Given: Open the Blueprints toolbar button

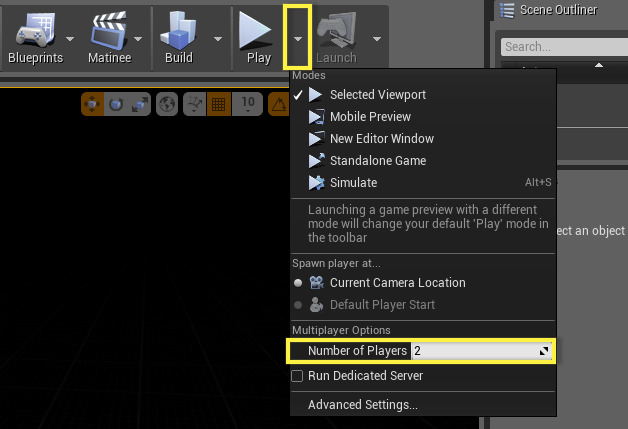Looking at the screenshot, I should [35, 38].
